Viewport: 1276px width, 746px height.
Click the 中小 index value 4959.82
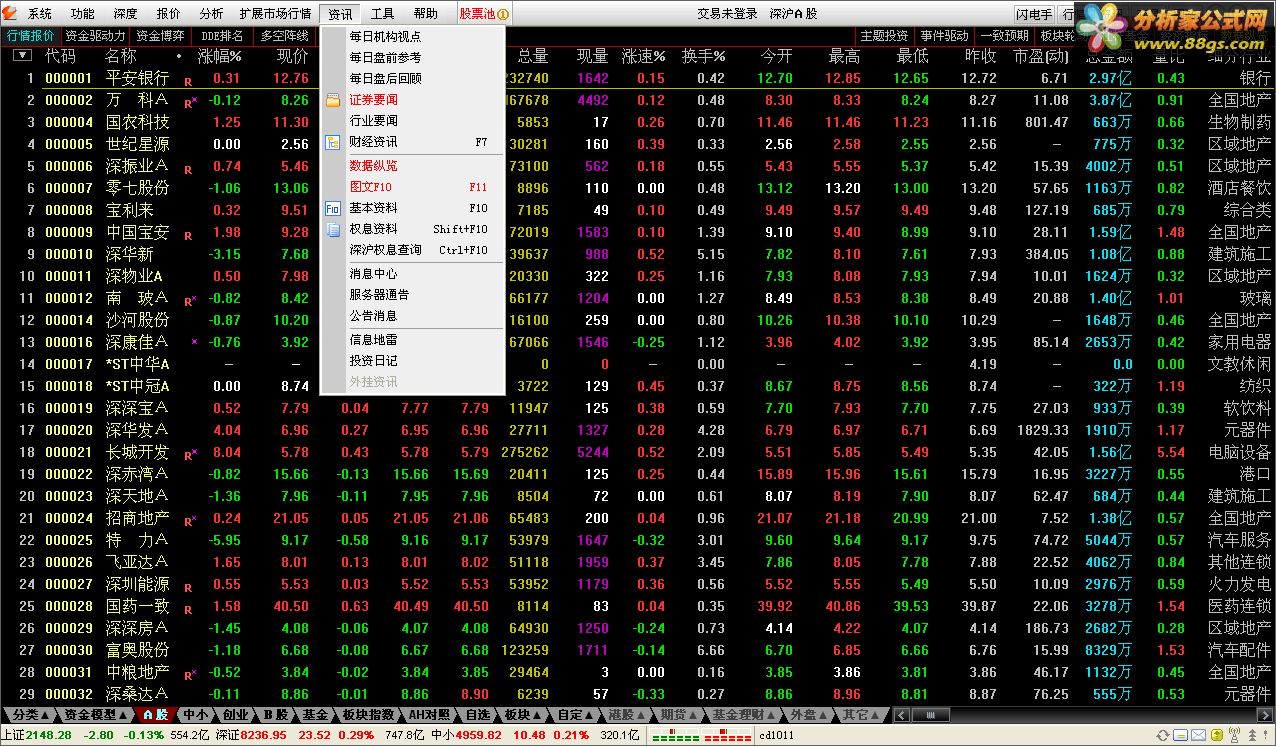(x=480, y=735)
